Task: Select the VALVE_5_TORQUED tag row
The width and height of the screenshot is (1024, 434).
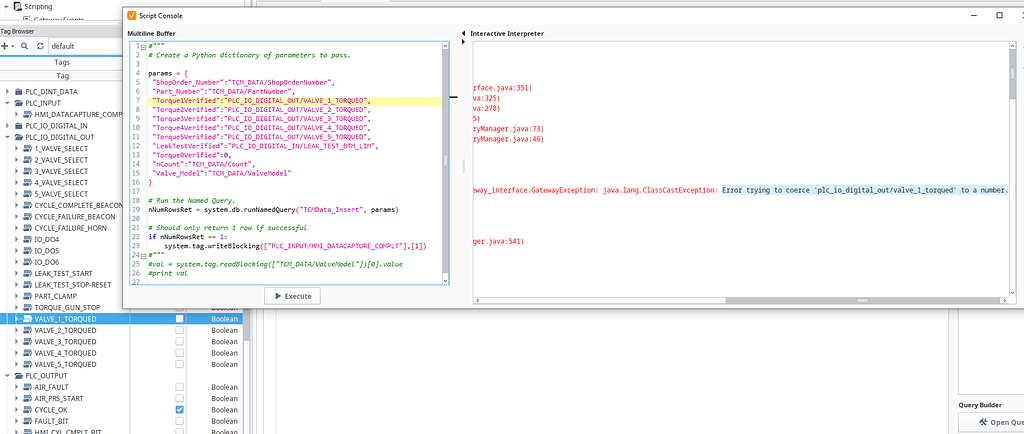Action: click(121, 364)
